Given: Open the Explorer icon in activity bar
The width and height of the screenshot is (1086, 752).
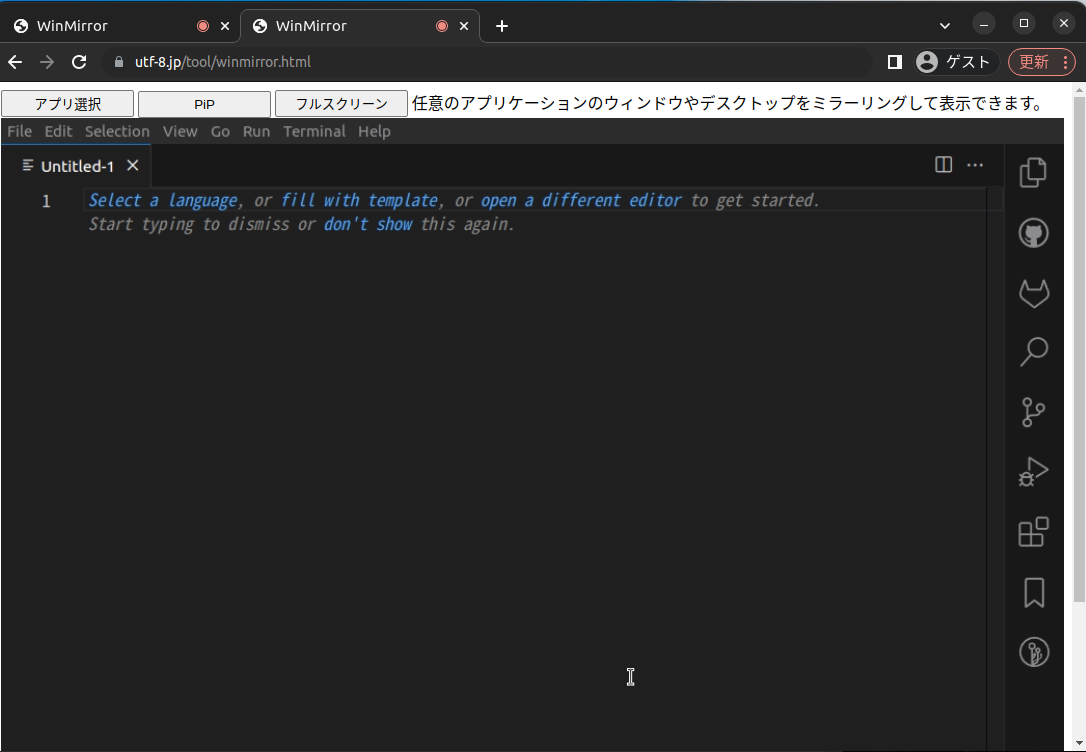Looking at the screenshot, I should pyautogui.click(x=1033, y=172).
